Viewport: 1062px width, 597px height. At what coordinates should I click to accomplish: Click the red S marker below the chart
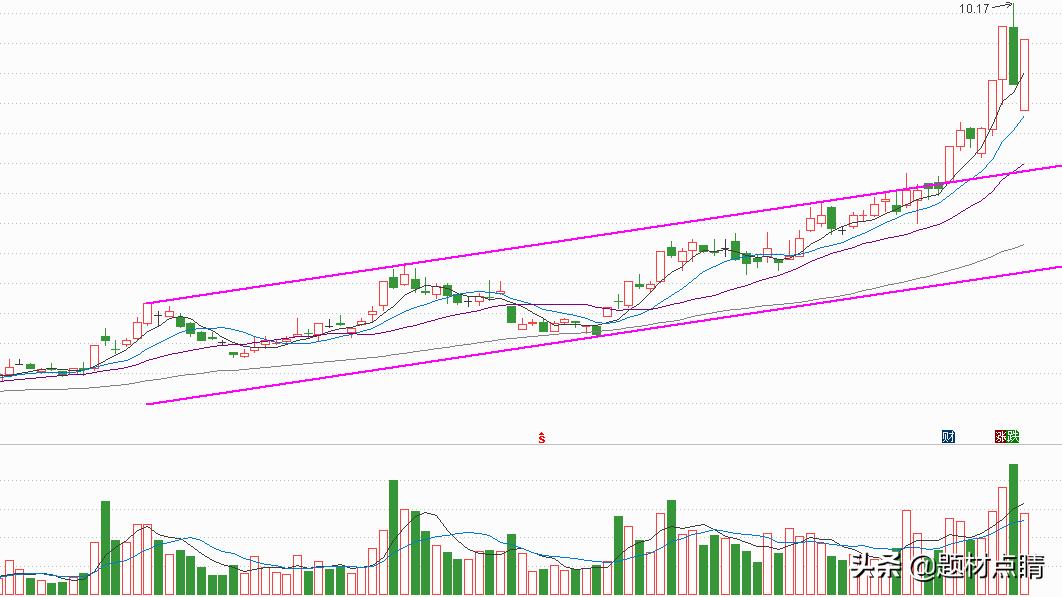click(x=541, y=438)
